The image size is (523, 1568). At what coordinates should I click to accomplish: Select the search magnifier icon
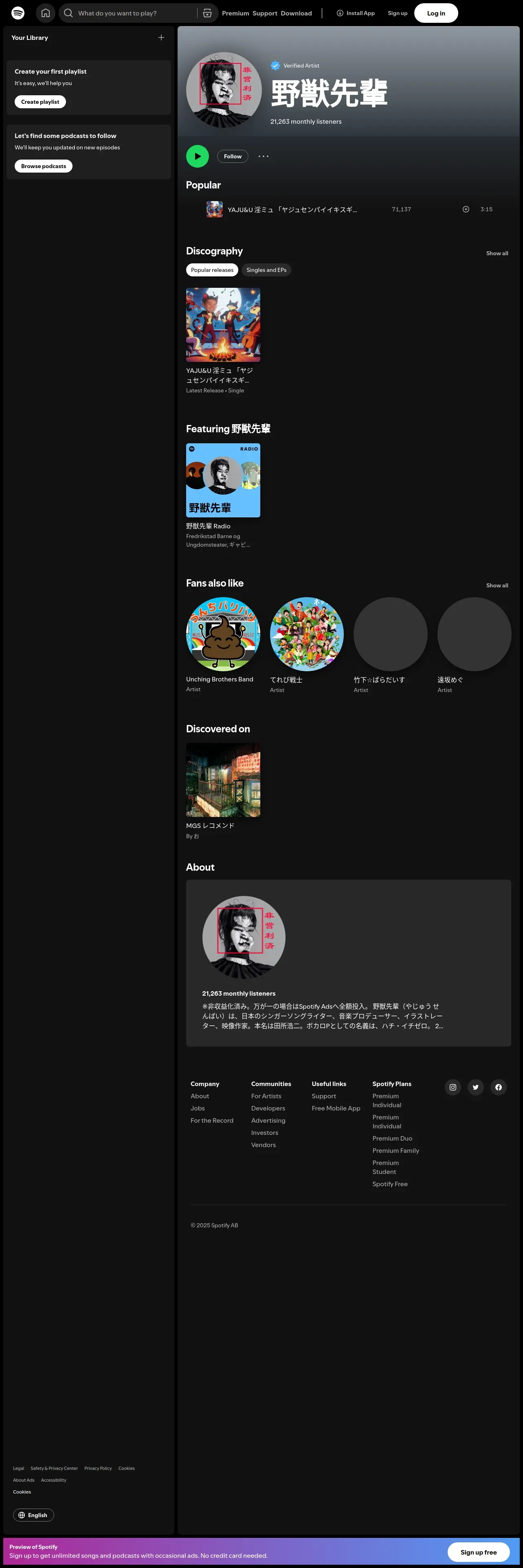click(x=68, y=13)
